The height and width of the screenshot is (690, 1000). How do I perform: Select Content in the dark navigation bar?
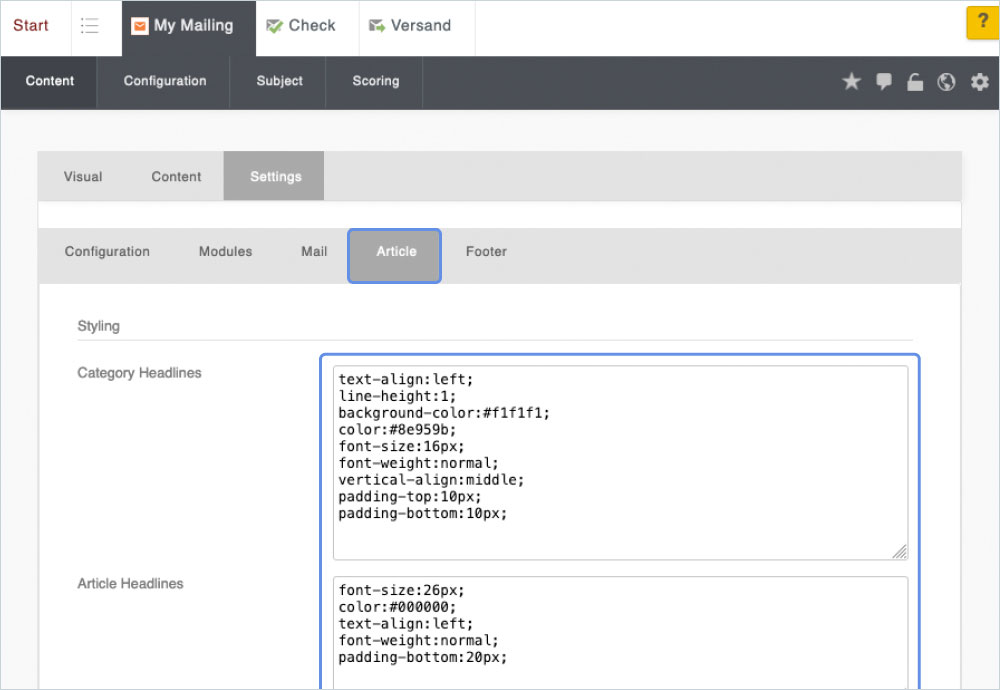click(49, 81)
